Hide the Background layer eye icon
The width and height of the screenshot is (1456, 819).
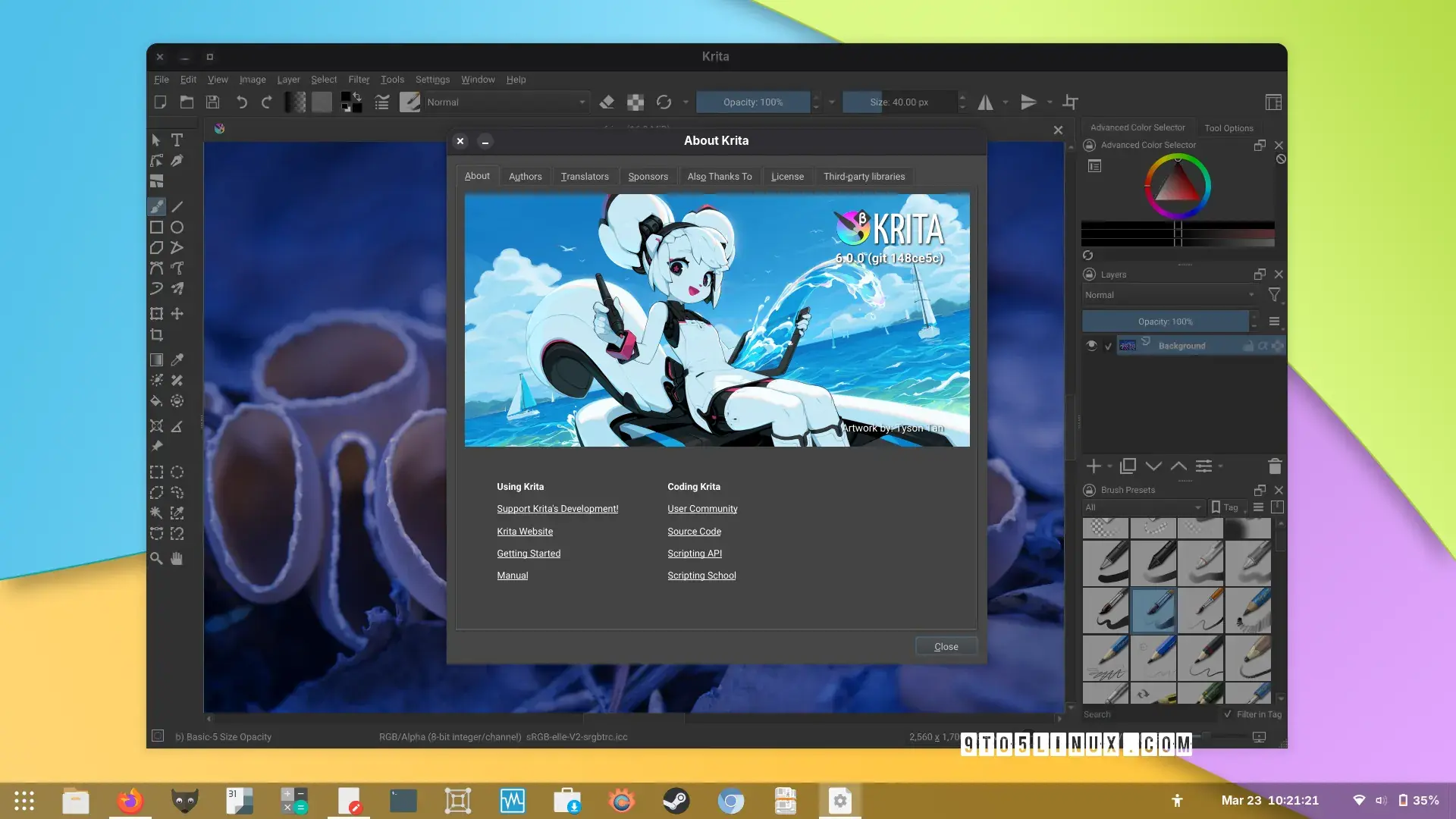[1091, 346]
